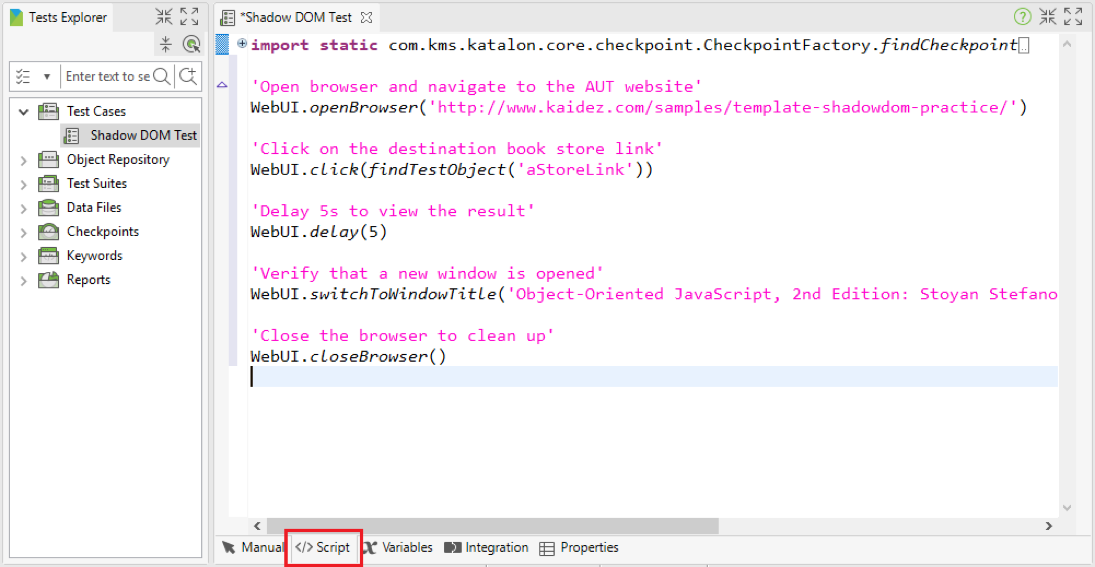Screen dimensions: 1095x567
Task: Click the 'WebUI.openBrowser' code line
Action: [639, 108]
